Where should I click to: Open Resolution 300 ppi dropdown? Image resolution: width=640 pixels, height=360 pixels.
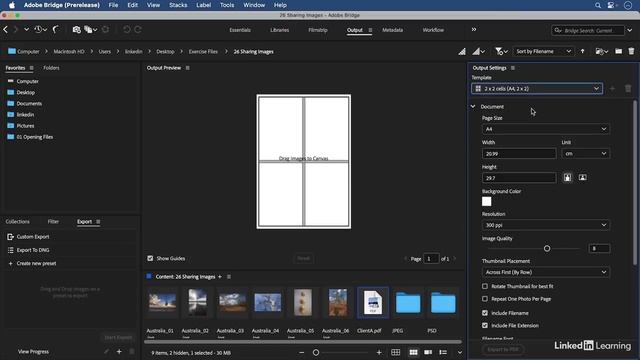coord(546,225)
